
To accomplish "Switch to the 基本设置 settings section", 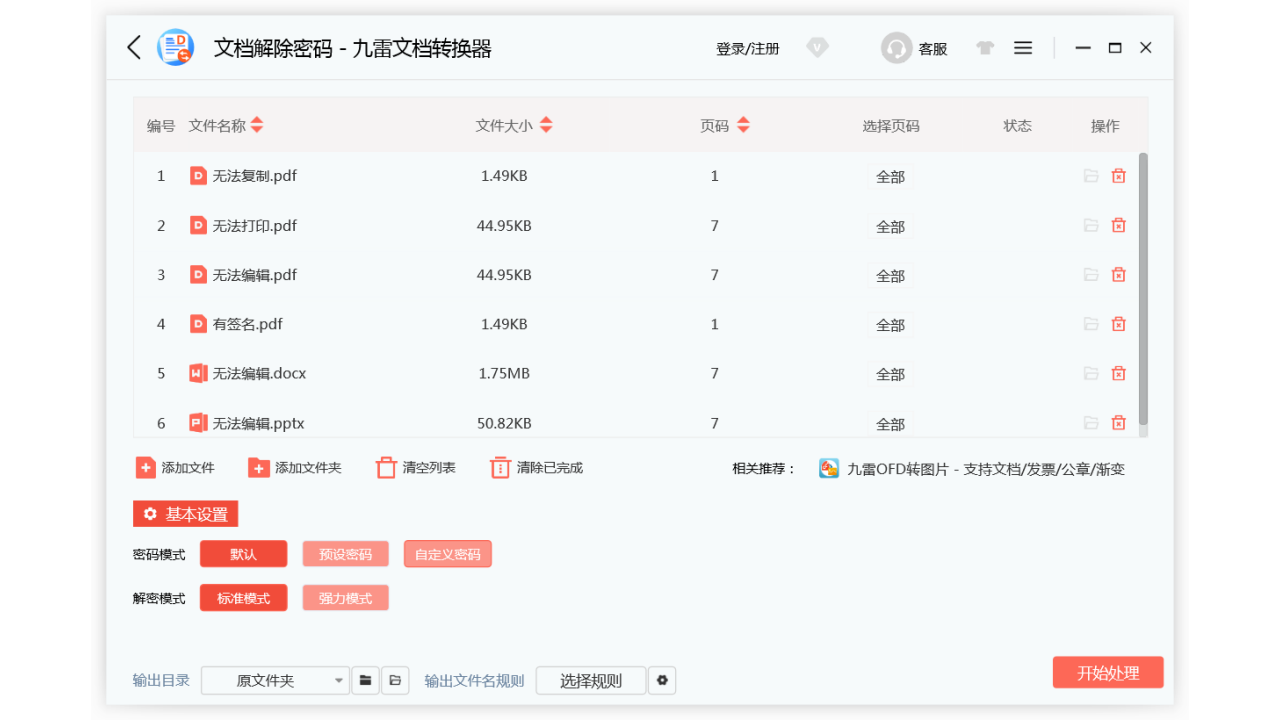I will 186,514.
